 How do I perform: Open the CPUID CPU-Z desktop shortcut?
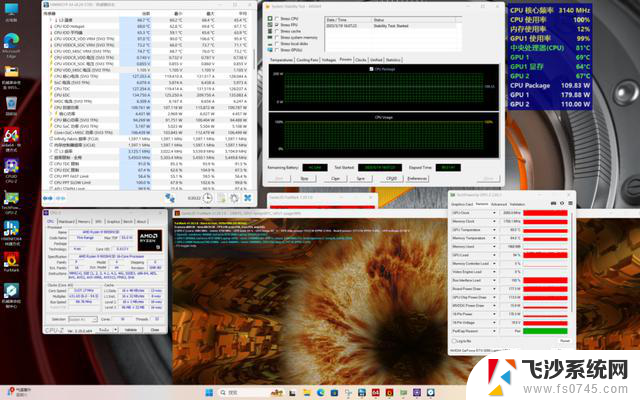coord(11,169)
